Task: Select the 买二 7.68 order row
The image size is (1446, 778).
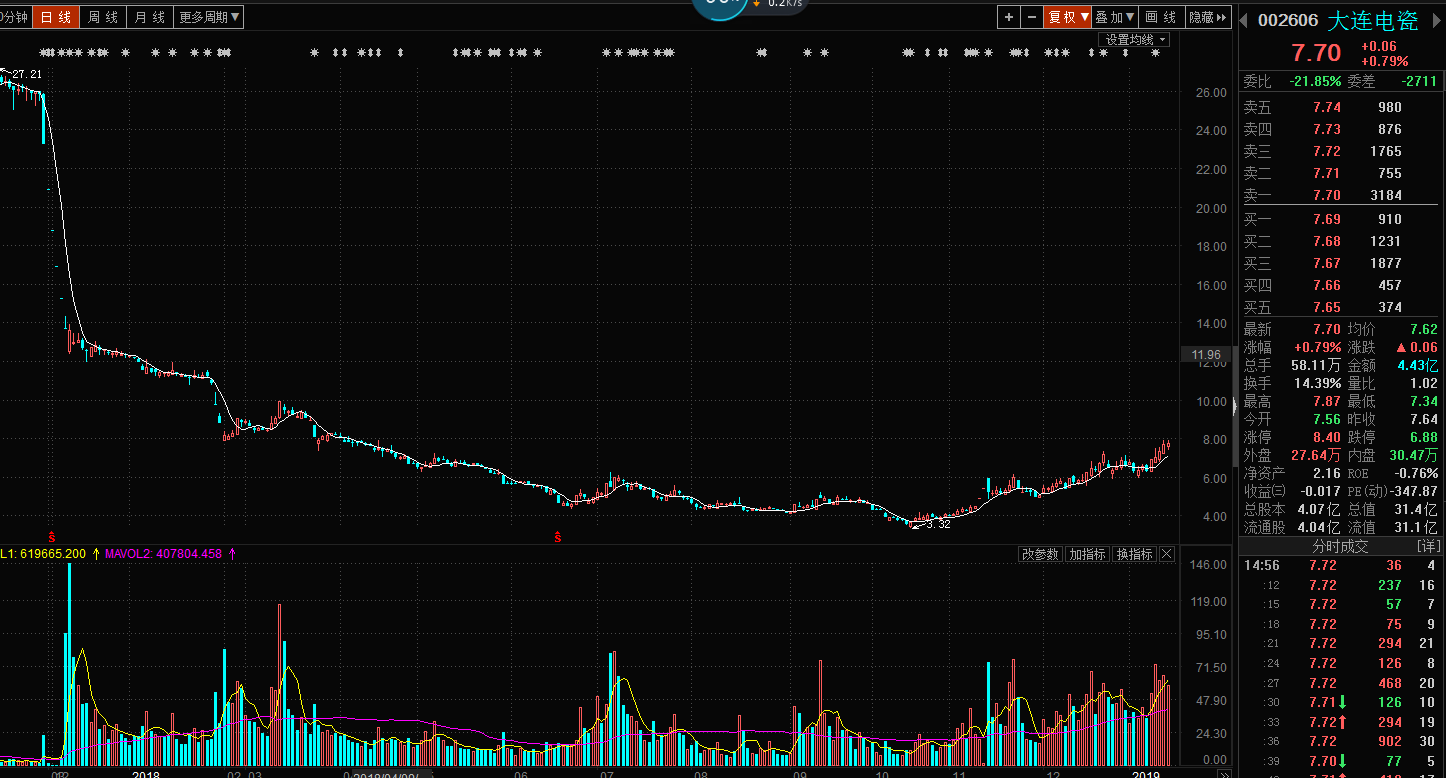Action: 1341,241
